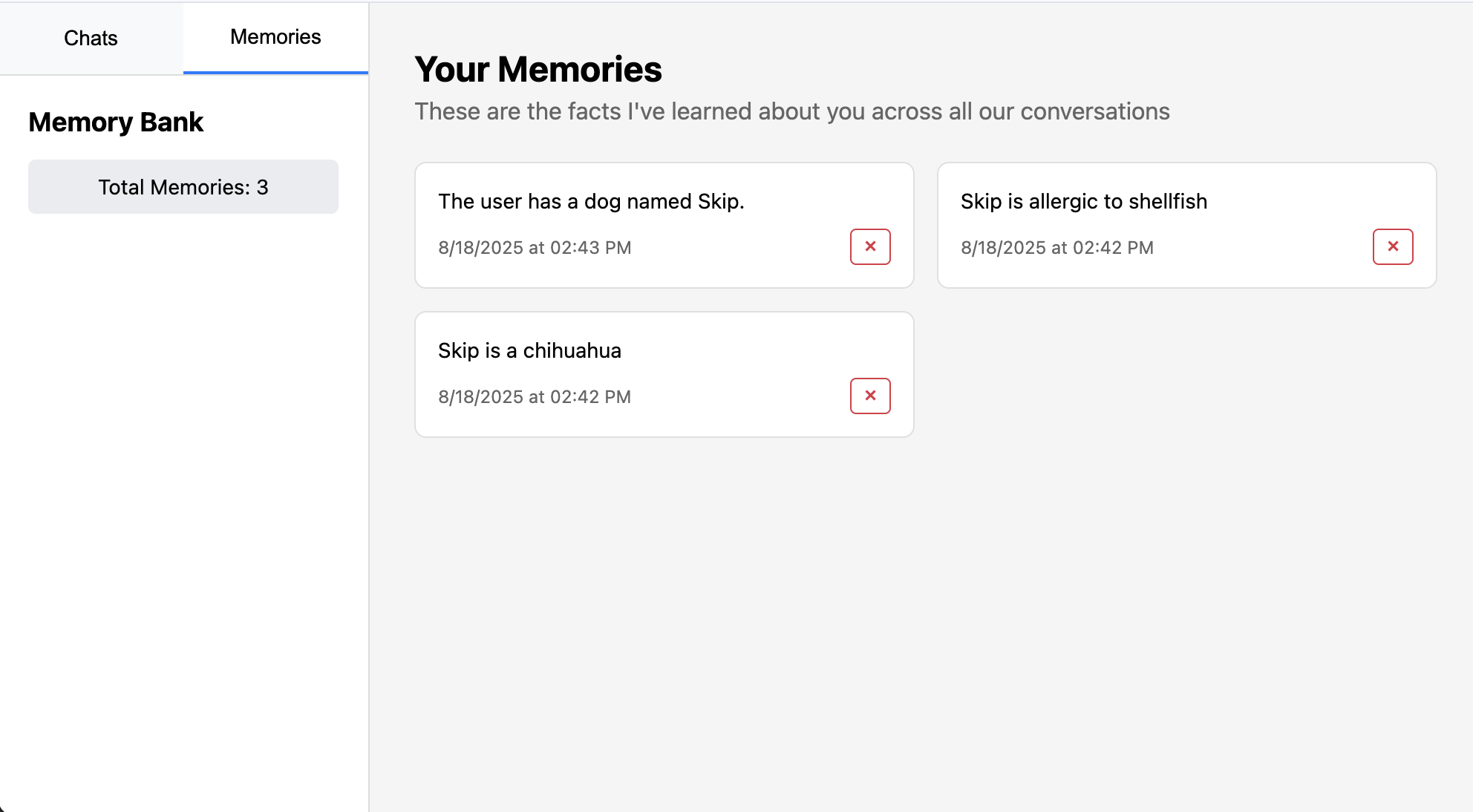Click the subtitle about facts learned
The image size is (1473, 812).
tap(791, 111)
